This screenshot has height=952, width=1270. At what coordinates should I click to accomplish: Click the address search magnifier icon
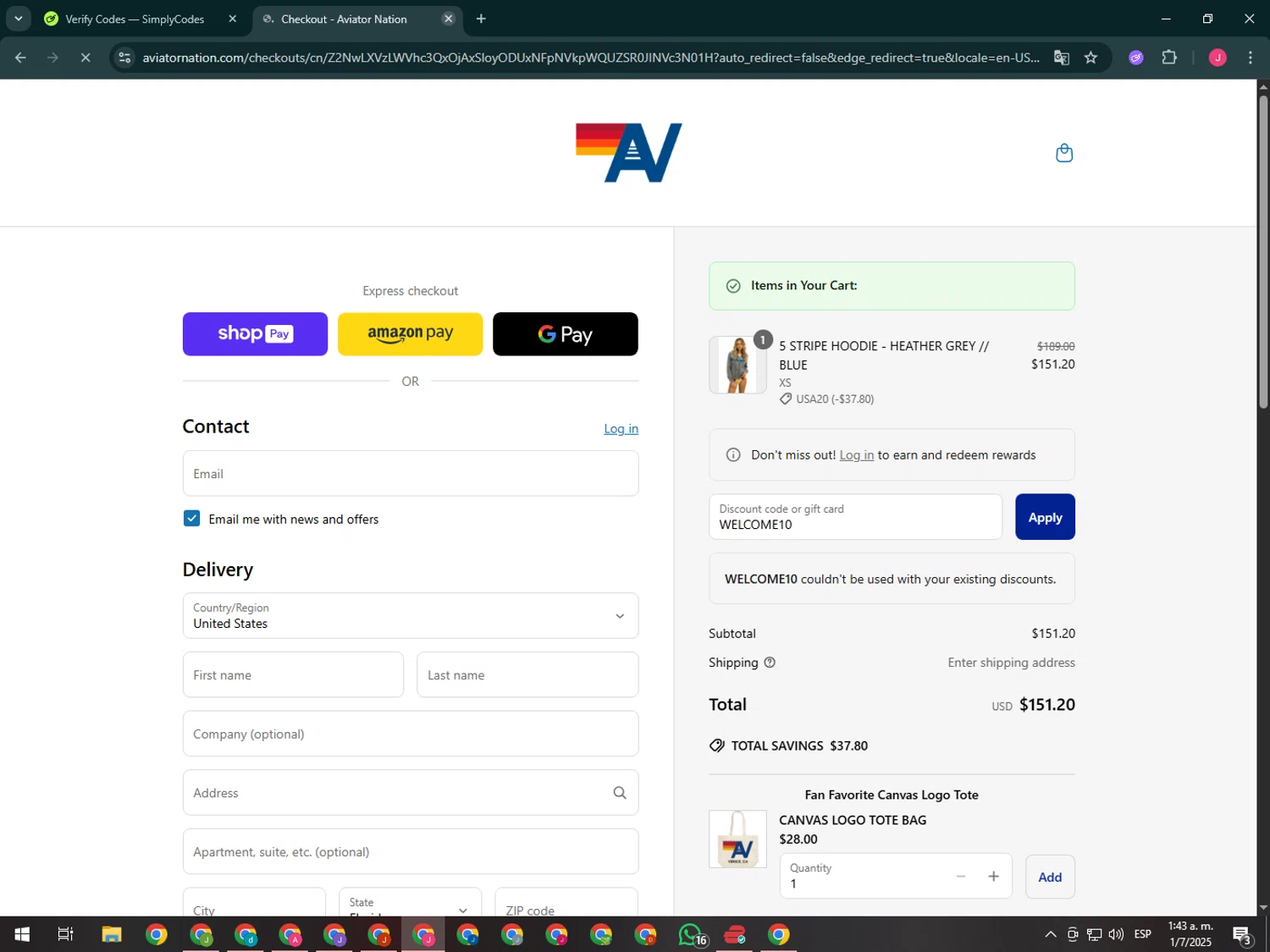pos(620,793)
